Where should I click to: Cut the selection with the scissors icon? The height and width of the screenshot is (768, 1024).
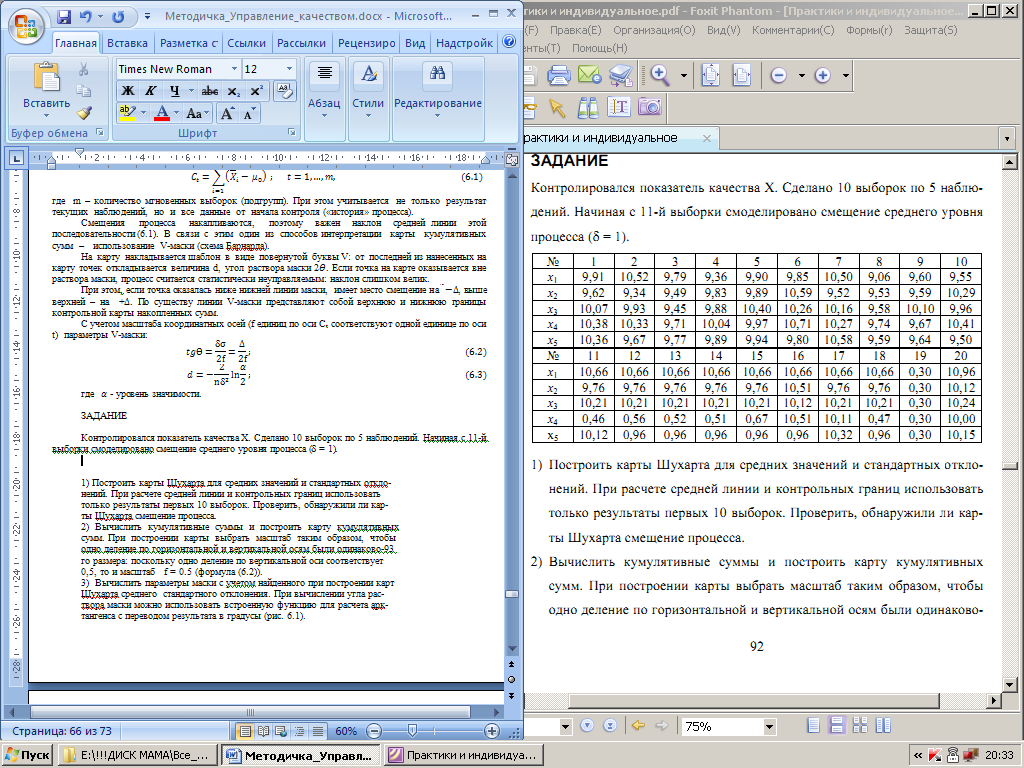[84, 69]
